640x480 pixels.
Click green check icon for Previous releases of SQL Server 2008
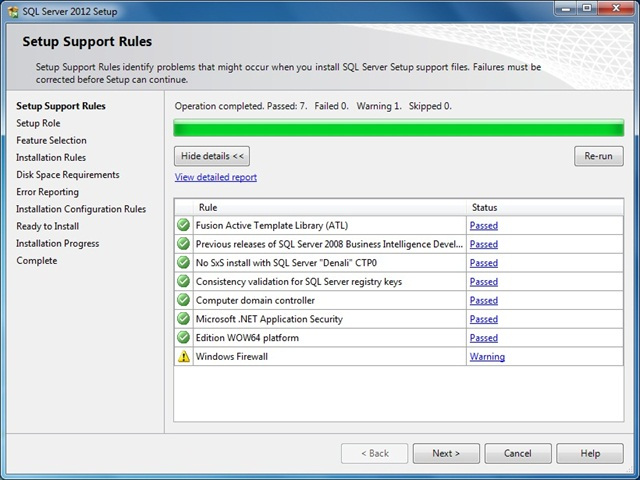point(184,244)
